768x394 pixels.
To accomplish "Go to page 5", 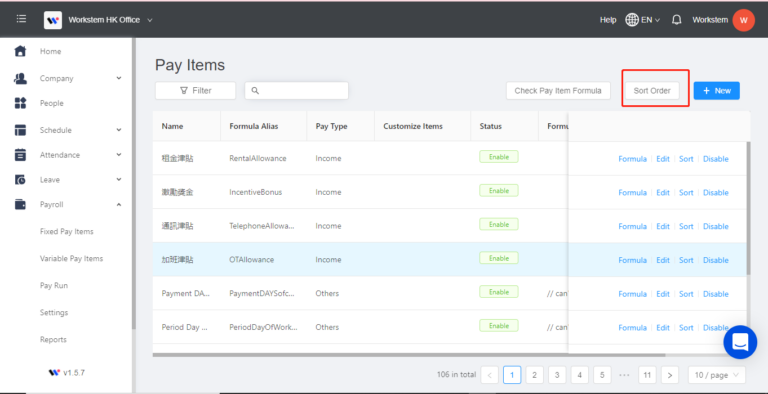I will coord(602,375).
